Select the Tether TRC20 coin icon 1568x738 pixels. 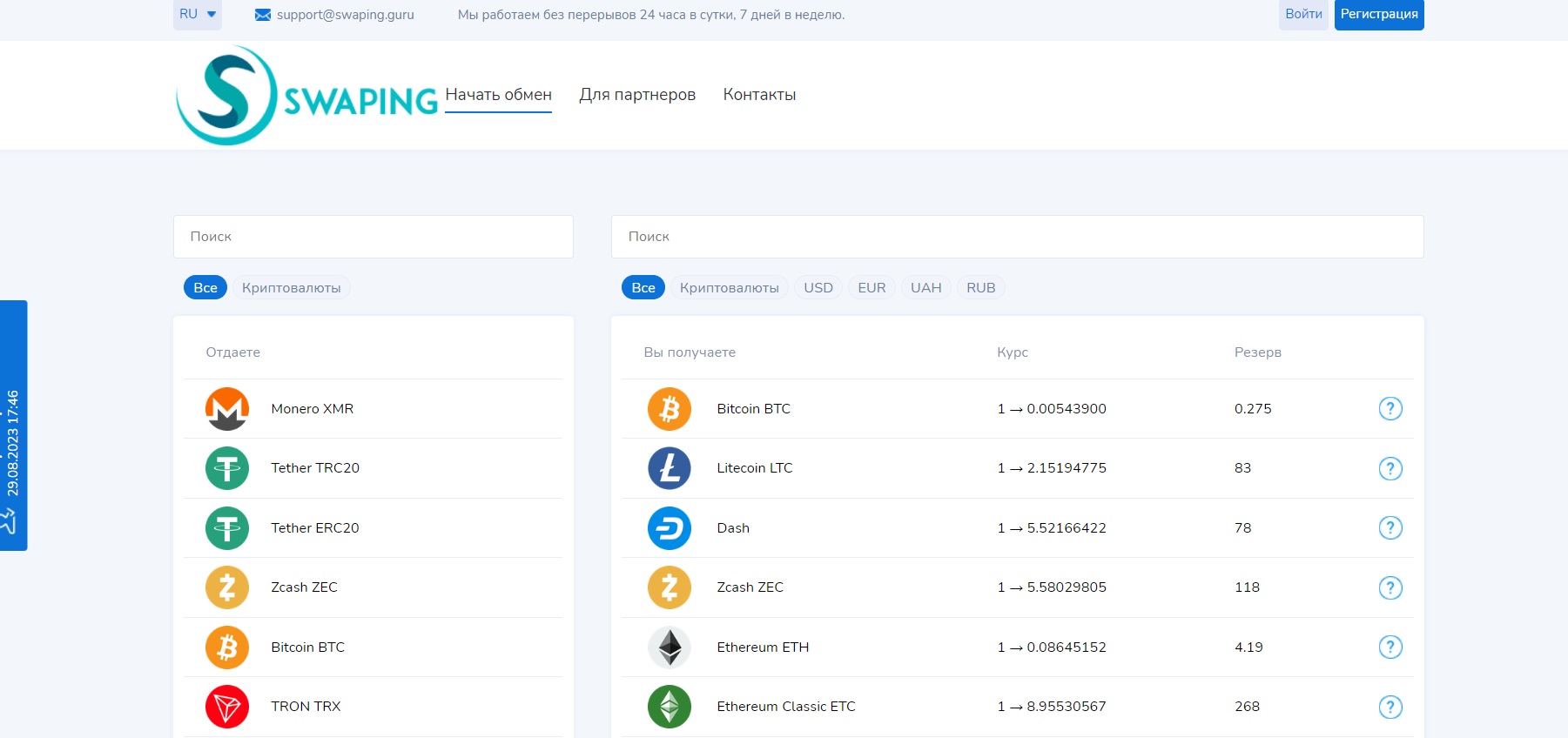coord(227,468)
